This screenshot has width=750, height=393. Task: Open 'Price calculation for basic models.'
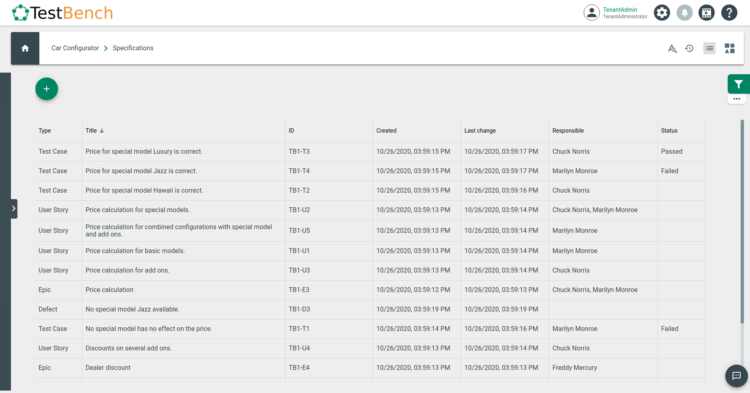pyautogui.click(x=135, y=251)
